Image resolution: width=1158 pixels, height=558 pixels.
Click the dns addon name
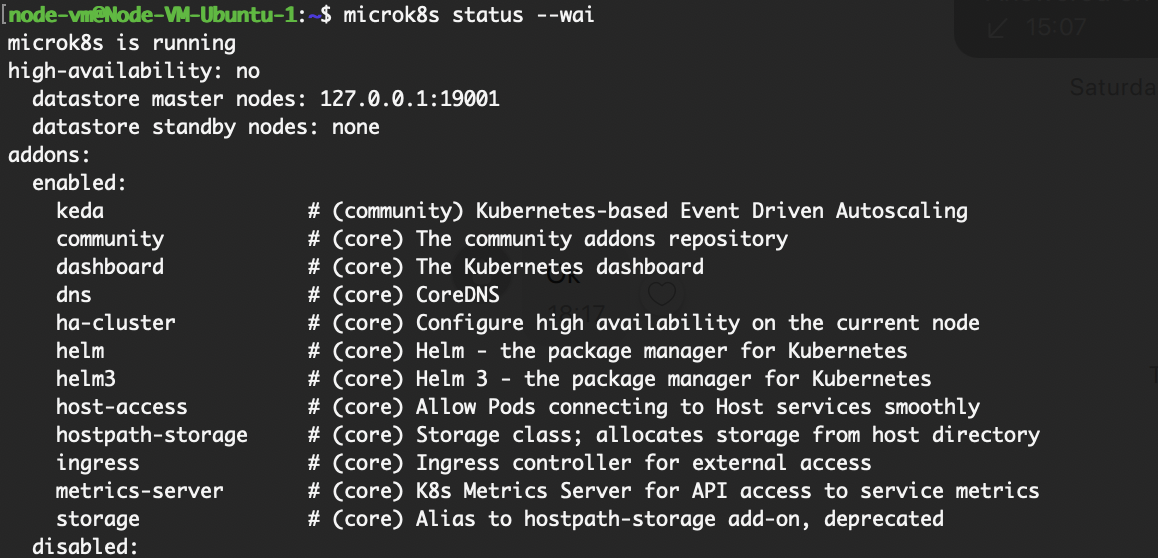point(74,294)
